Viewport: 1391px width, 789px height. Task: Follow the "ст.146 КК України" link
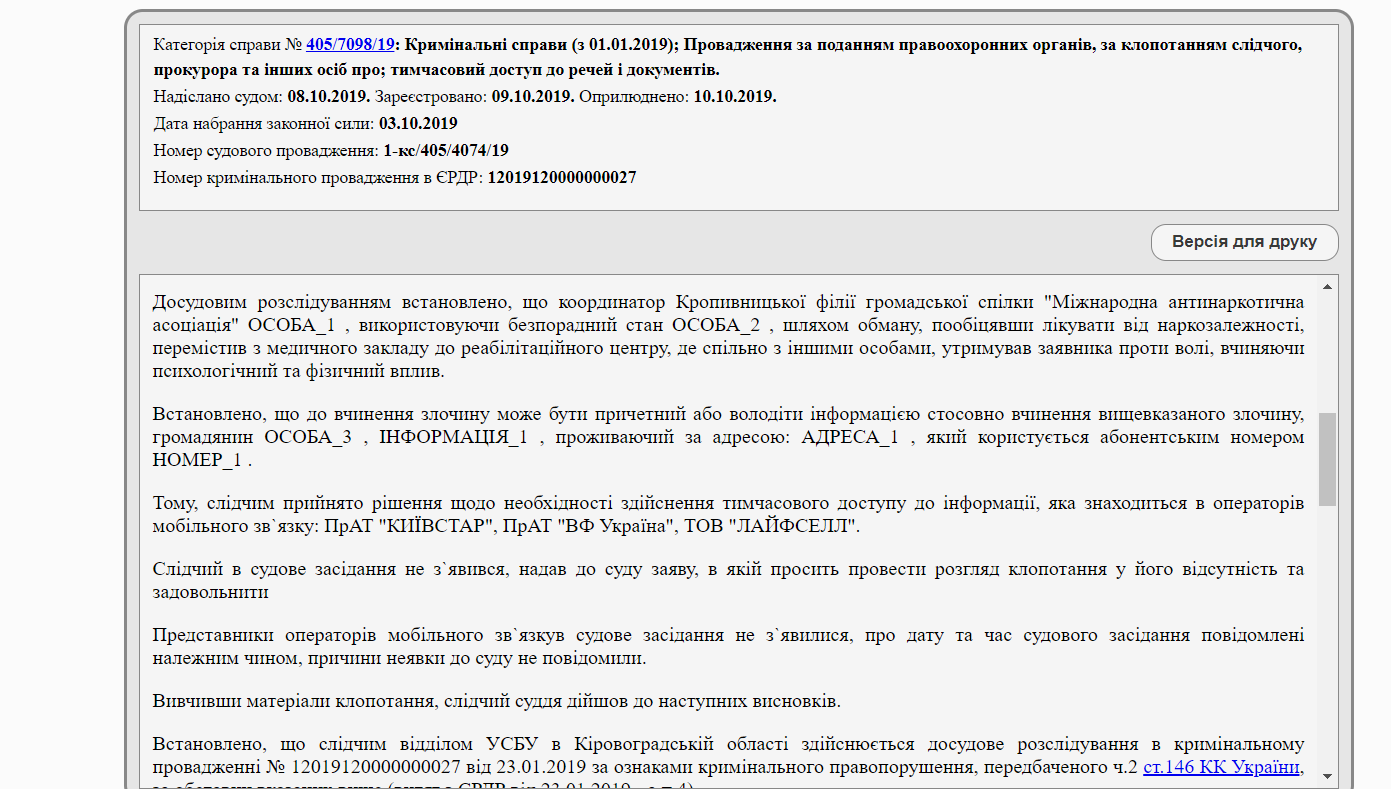click(1223, 767)
